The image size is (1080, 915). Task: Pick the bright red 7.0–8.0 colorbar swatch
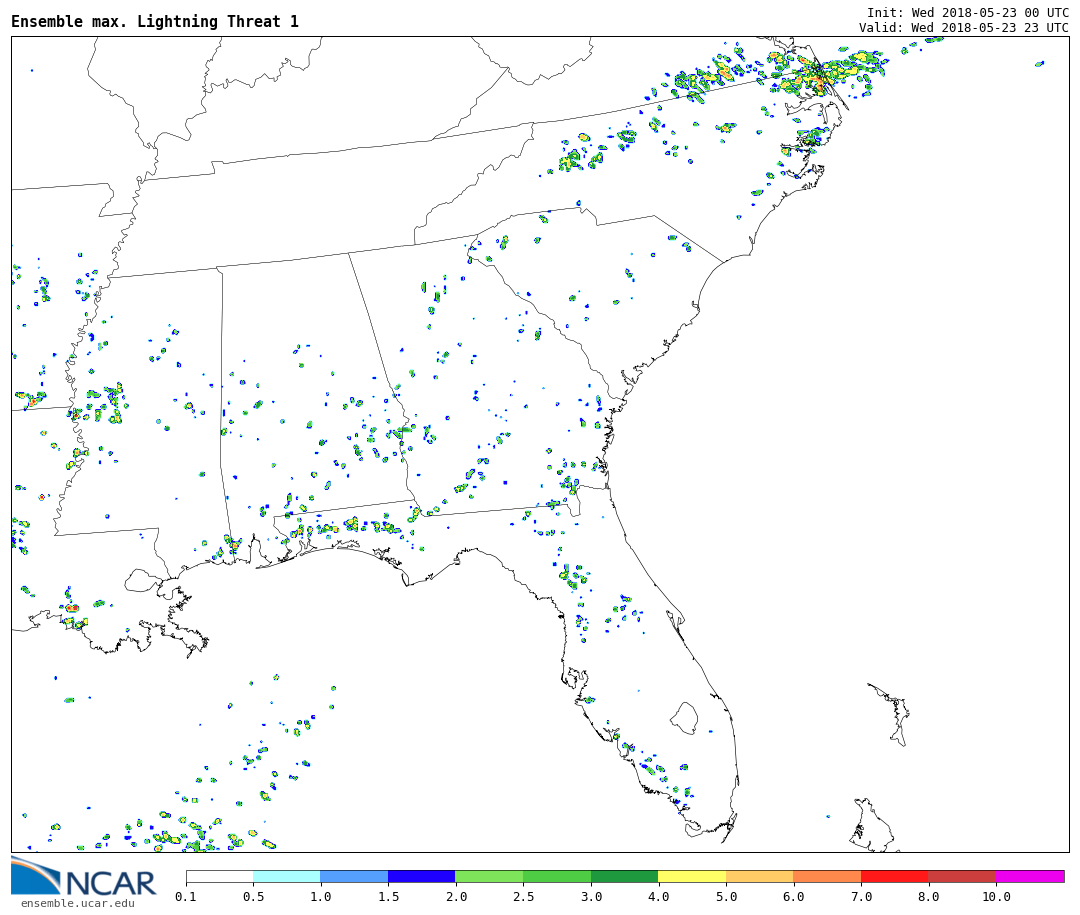[x=894, y=876]
